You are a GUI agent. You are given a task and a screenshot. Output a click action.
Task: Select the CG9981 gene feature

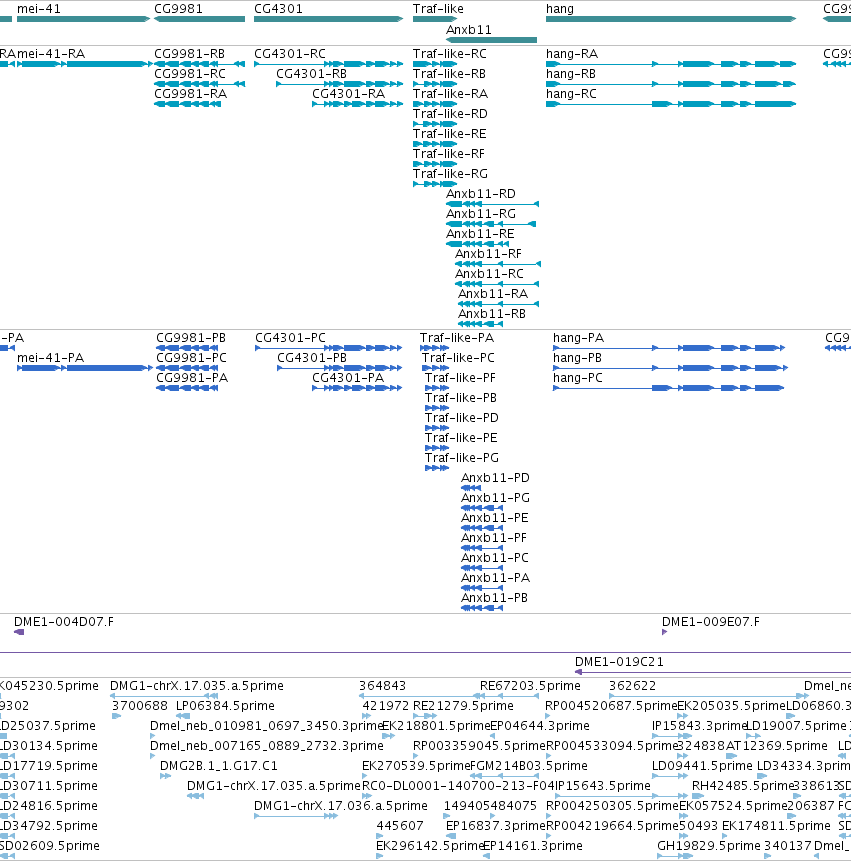(x=199, y=19)
